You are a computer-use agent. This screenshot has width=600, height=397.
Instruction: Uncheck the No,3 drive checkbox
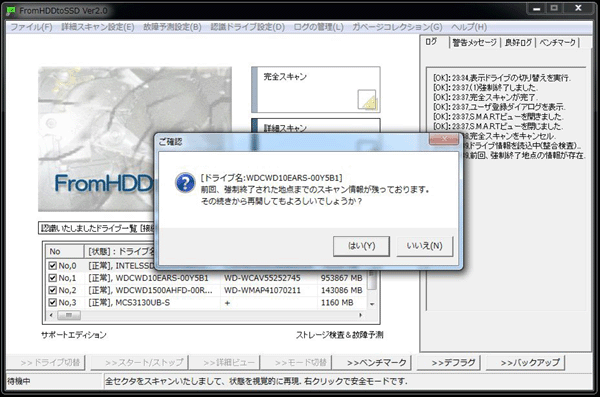pyautogui.click(x=52, y=302)
